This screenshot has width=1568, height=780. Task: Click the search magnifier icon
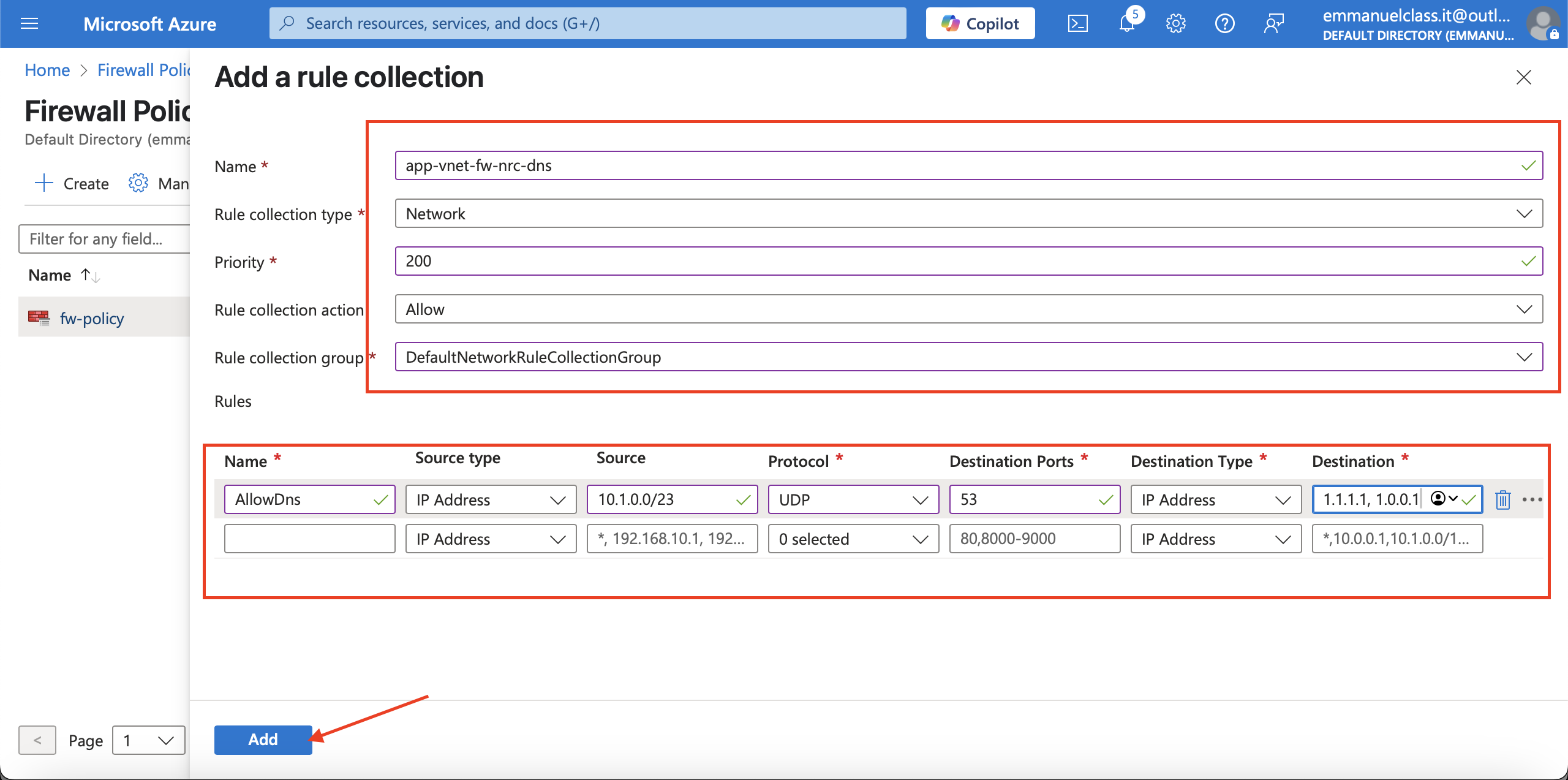coord(287,23)
